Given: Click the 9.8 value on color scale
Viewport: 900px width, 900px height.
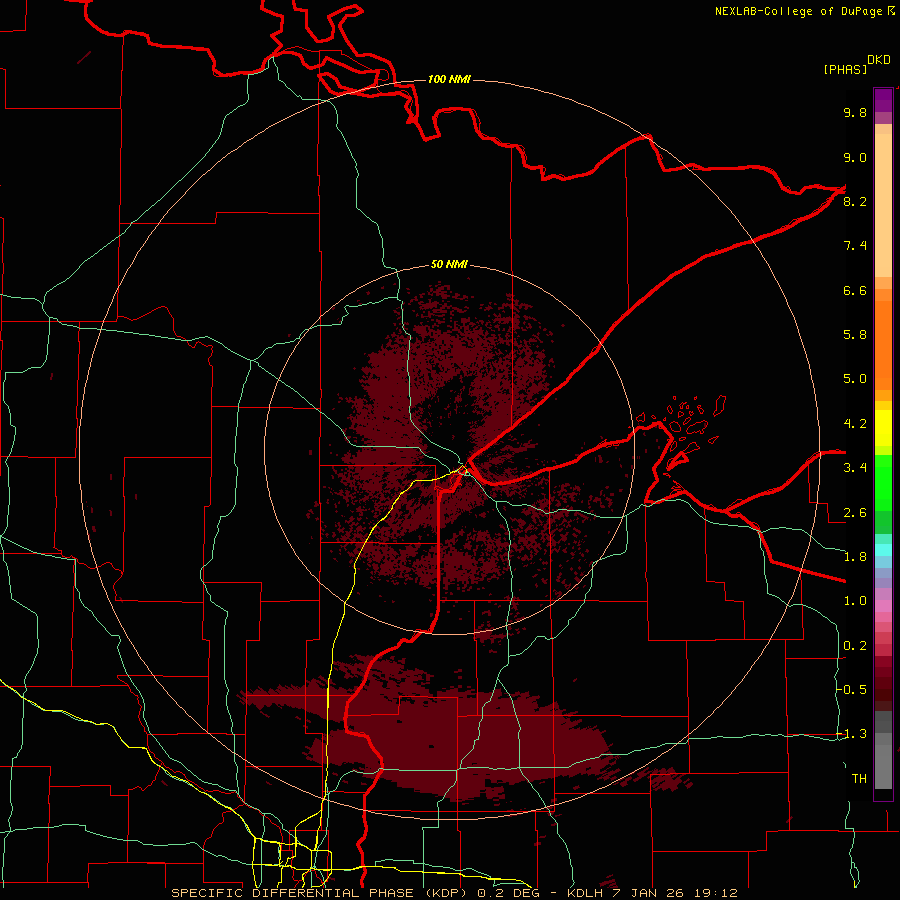Looking at the screenshot, I should coord(855,112).
